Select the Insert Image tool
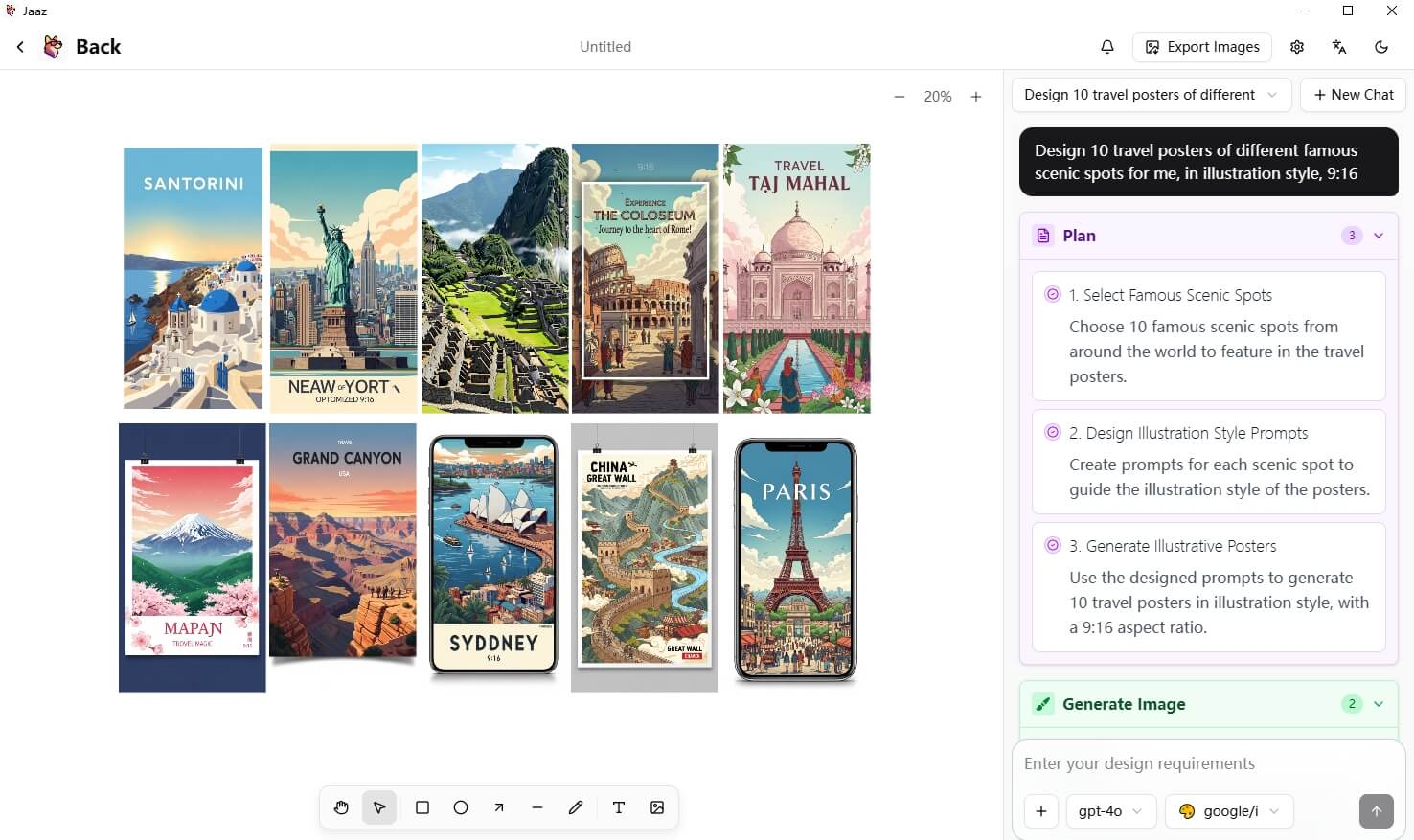Viewport: 1414px width, 840px height. [x=657, y=807]
